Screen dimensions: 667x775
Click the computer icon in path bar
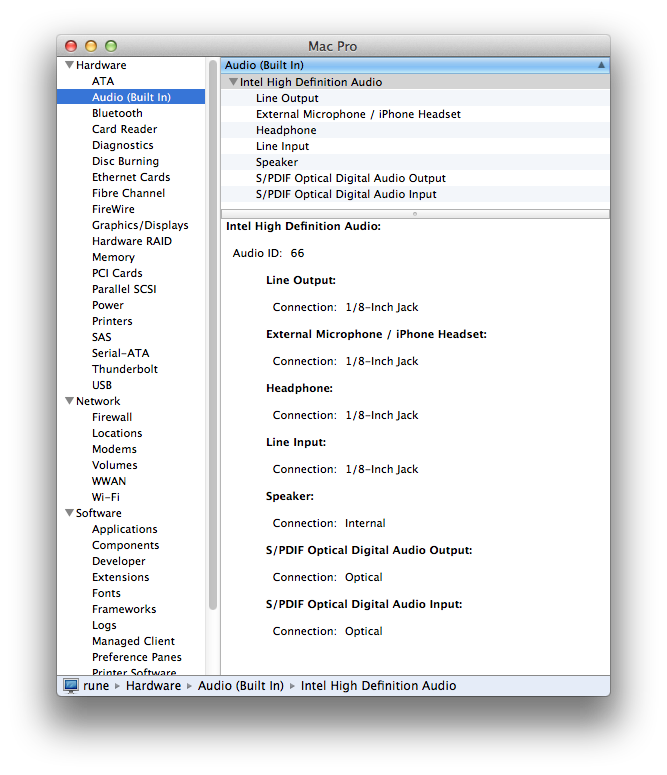[71, 686]
